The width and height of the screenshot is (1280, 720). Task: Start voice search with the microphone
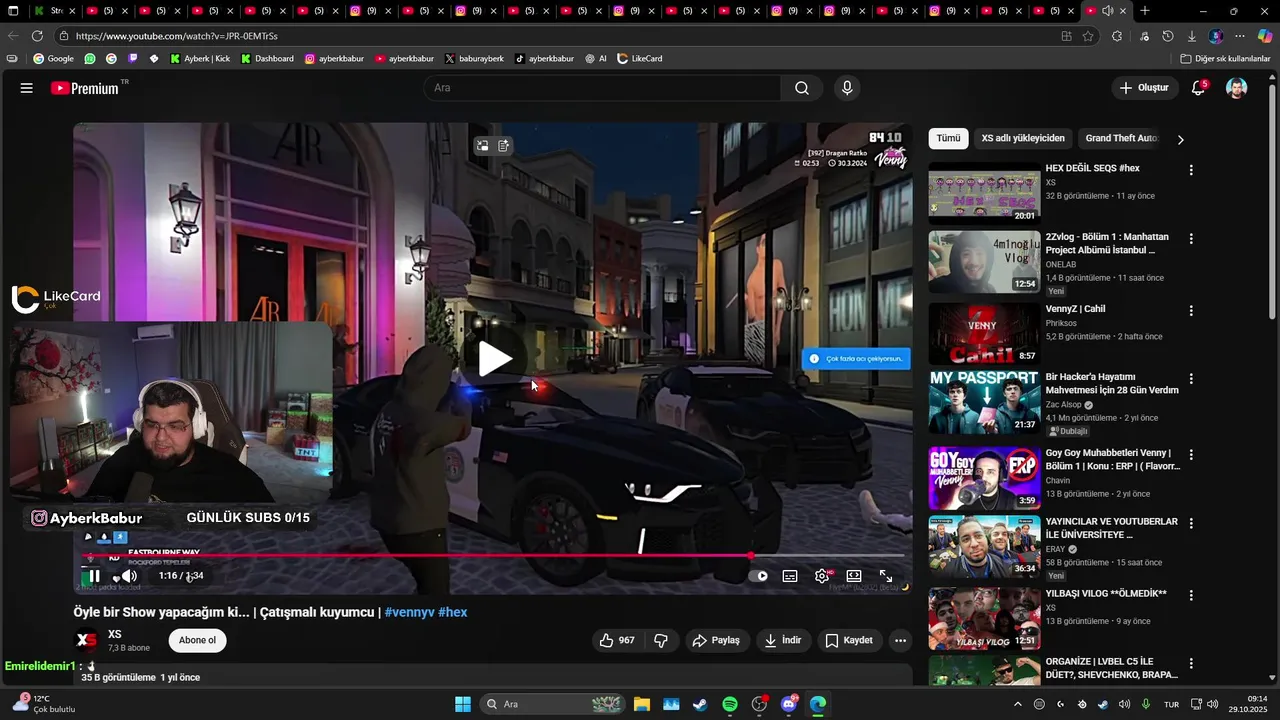[x=847, y=88]
